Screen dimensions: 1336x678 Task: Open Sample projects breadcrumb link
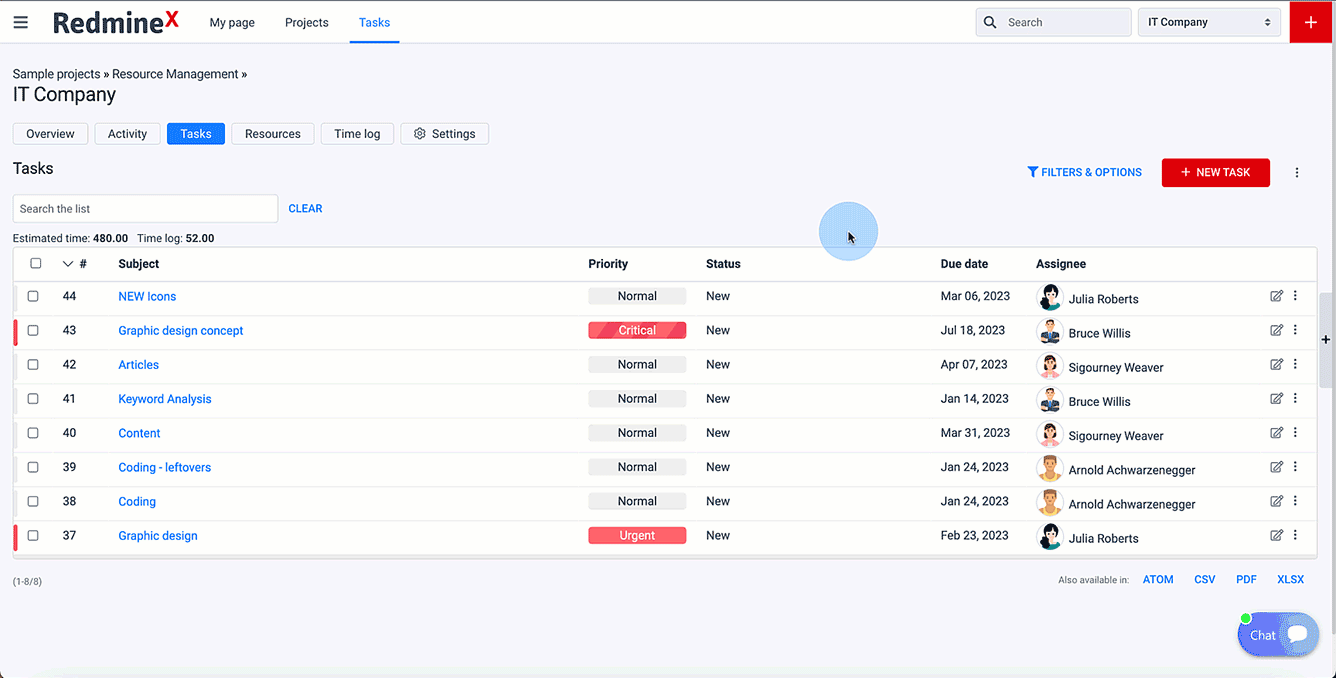57,74
